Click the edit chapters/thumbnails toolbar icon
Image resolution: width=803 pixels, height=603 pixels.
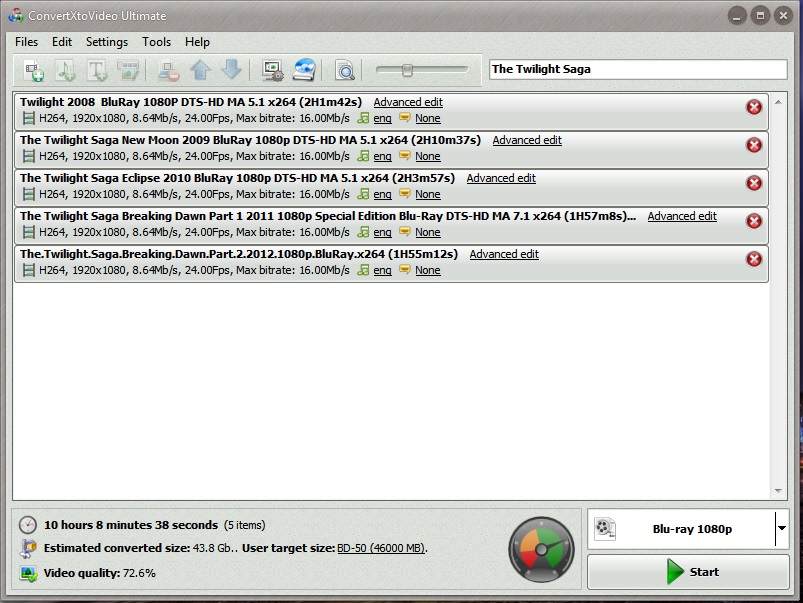point(128,70)
